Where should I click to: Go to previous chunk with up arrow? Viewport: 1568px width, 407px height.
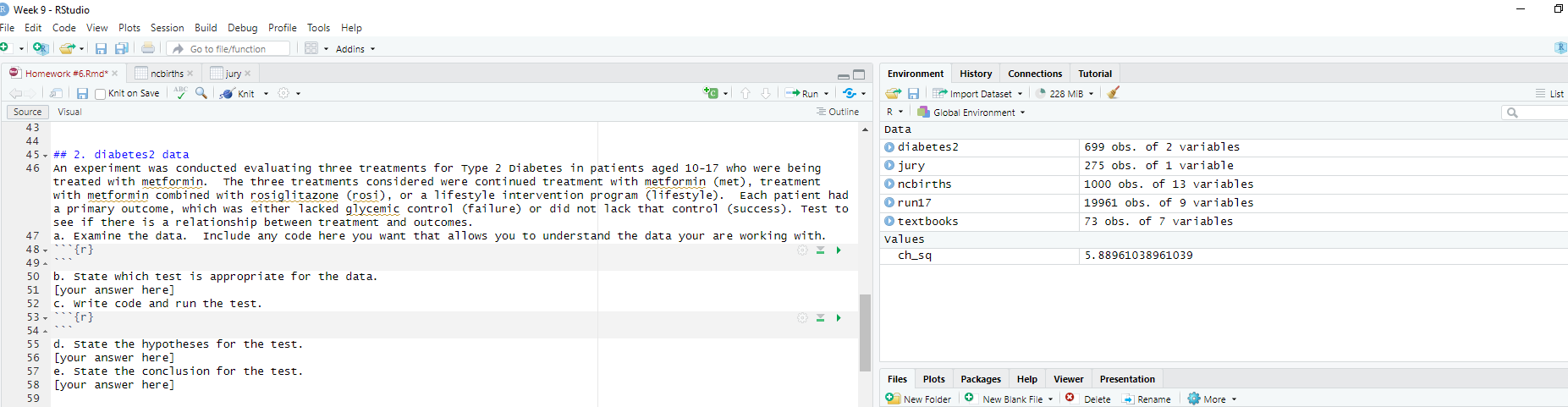pos(745,93)
